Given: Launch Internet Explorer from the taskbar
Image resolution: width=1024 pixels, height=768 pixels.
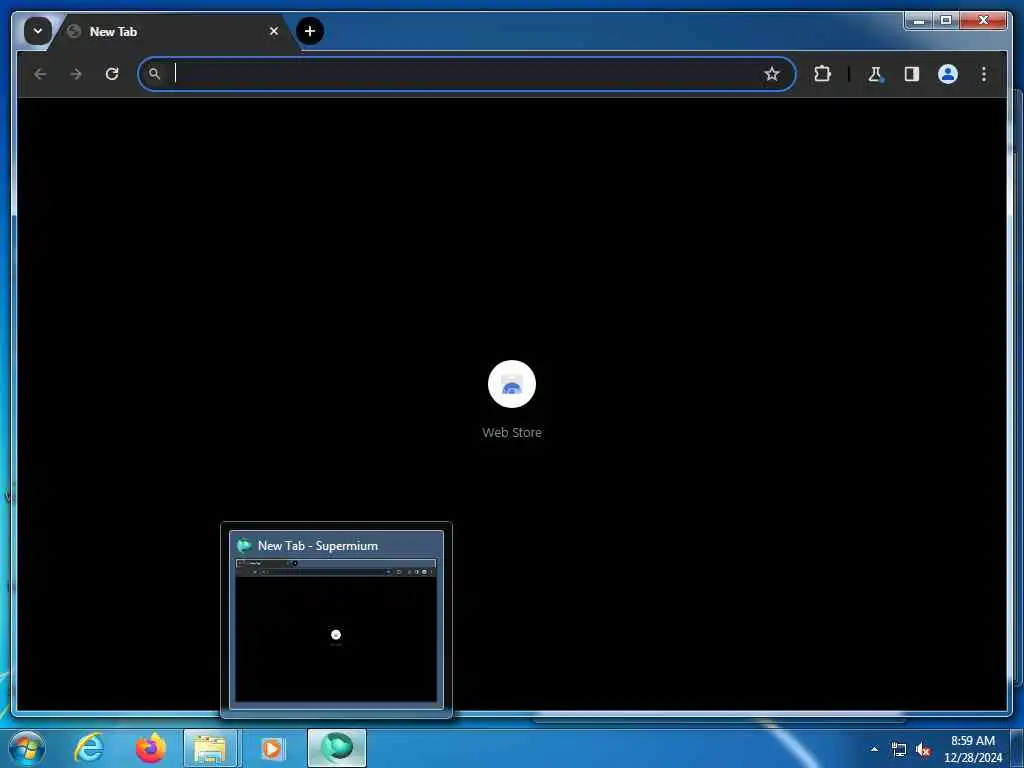Looking at the screenshot, I should (x=89, y=748).
